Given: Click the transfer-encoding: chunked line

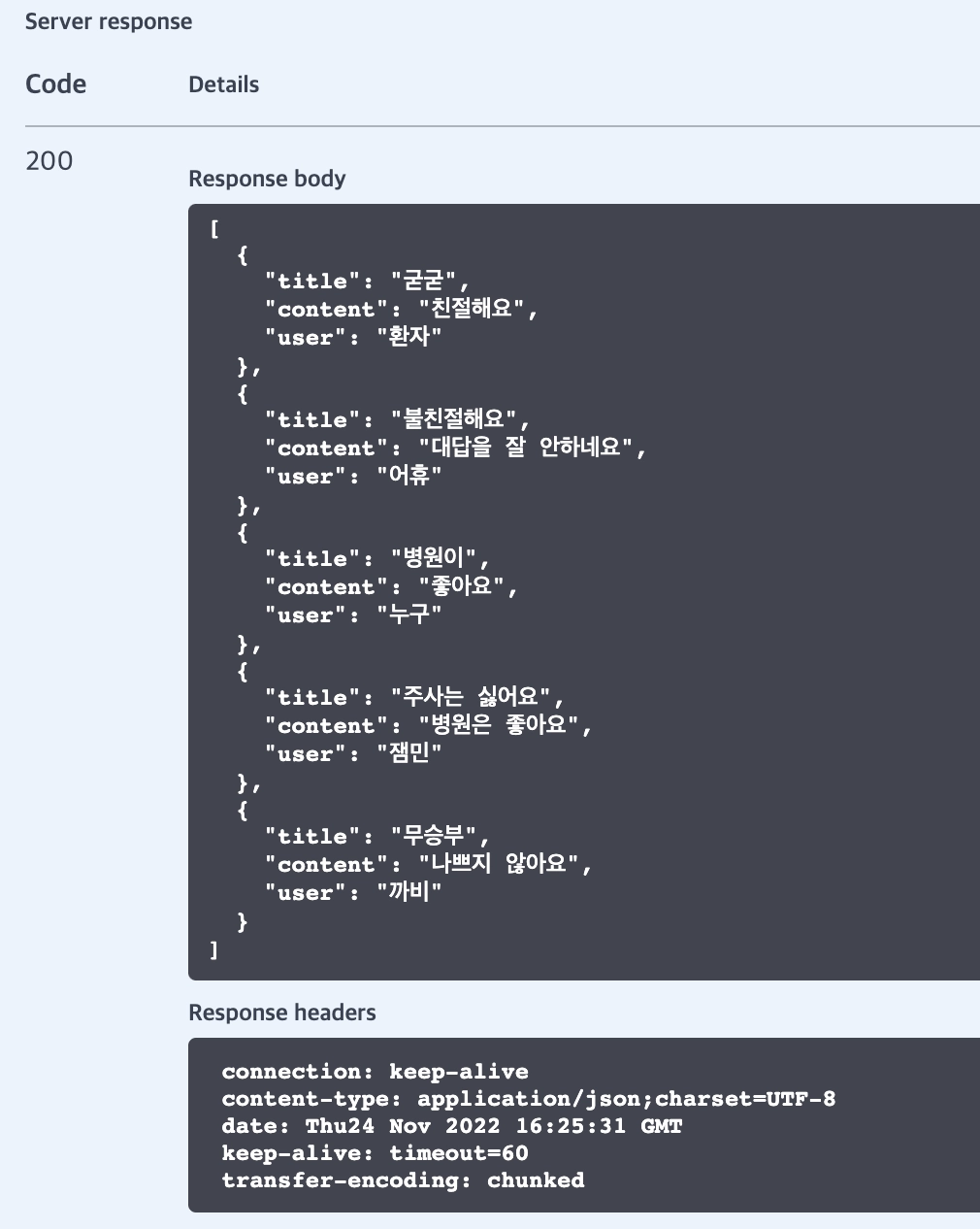Looking at the screenshot, I should click(x=403, y=1180).
